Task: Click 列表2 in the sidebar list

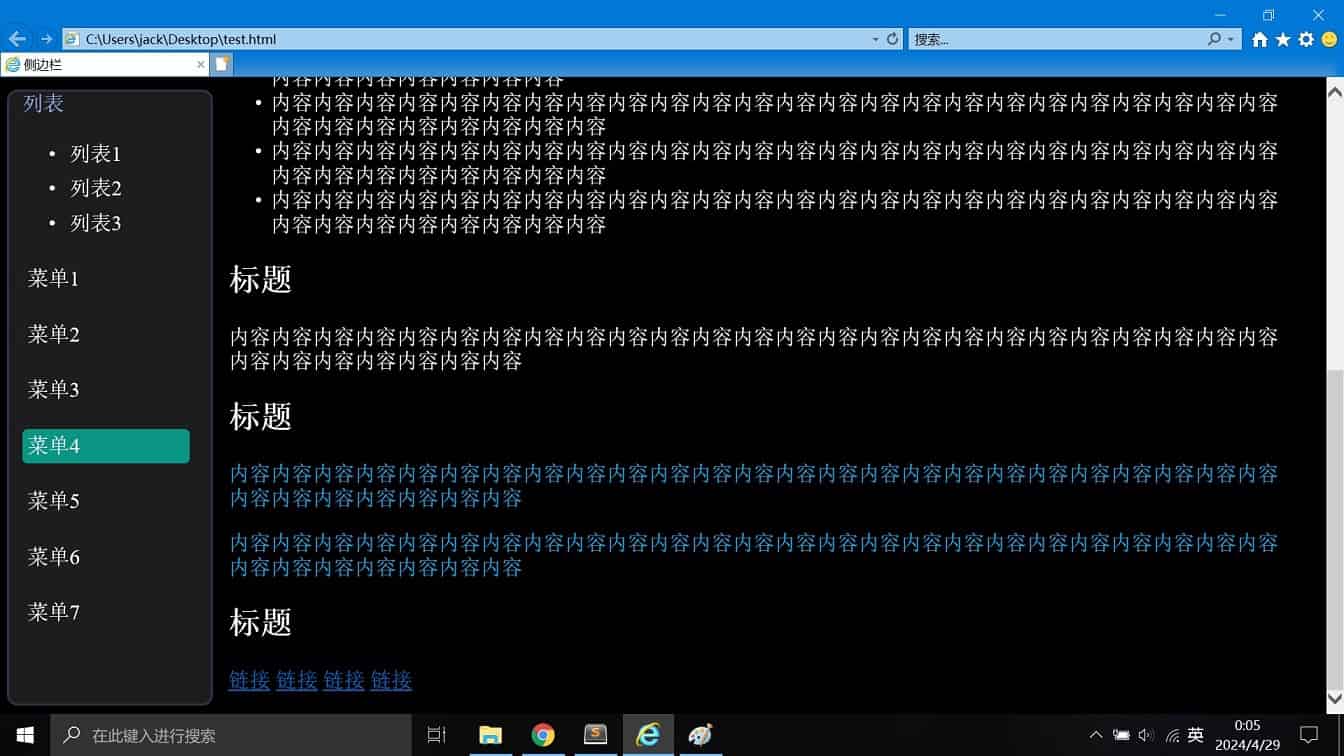Action: (x=96, y=189)
